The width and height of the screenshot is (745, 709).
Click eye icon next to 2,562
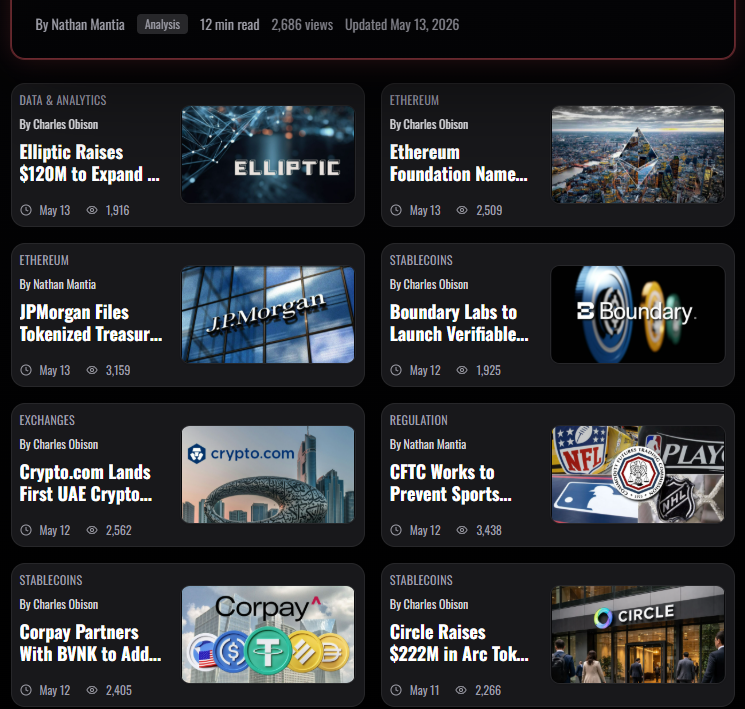pos(92,530)
